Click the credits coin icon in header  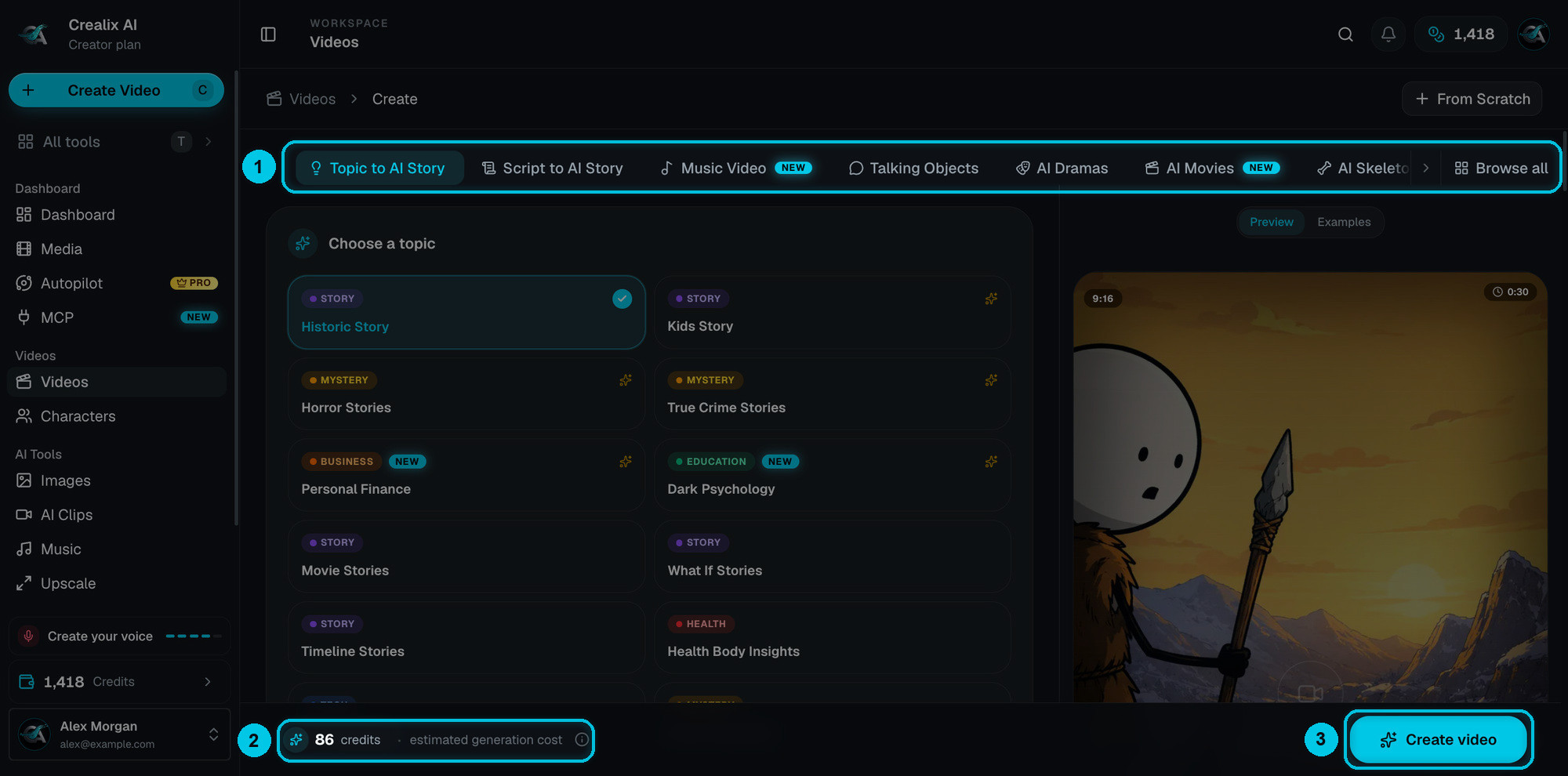pyautogui.click(x=1436, y=34)
